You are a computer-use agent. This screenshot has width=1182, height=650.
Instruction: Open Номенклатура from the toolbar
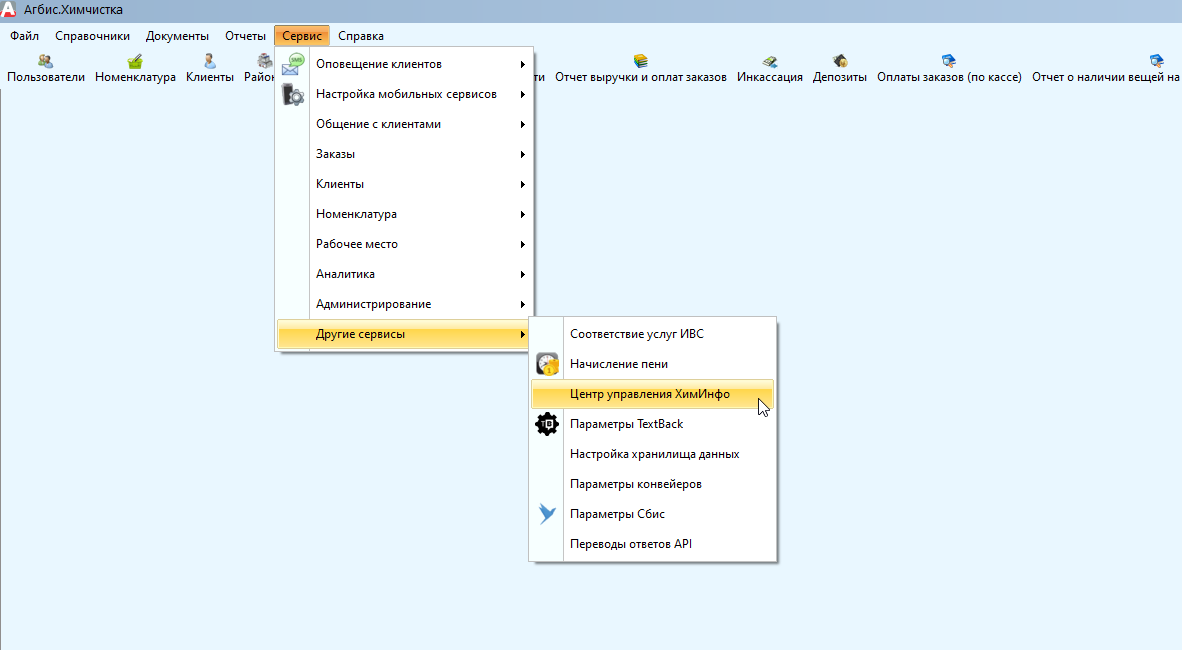tap(135, 62)
